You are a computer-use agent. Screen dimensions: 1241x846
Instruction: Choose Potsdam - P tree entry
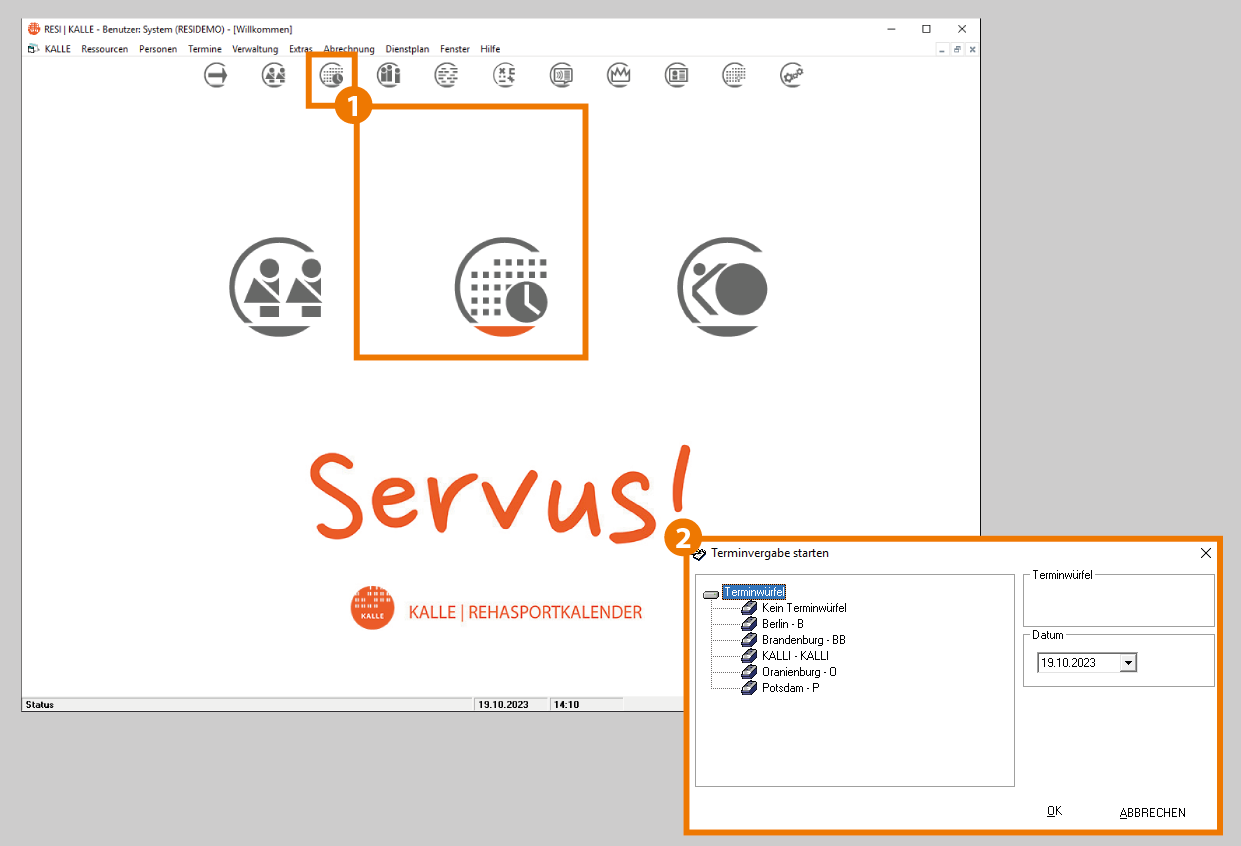point(790,688)
